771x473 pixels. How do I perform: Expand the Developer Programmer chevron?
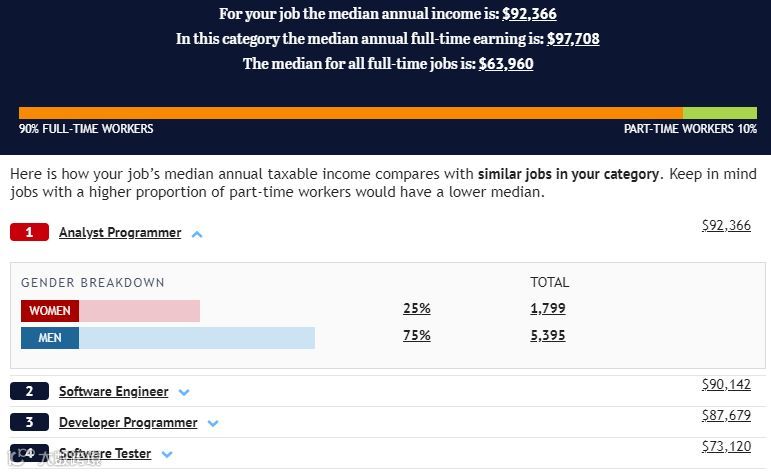click(213, 424)
